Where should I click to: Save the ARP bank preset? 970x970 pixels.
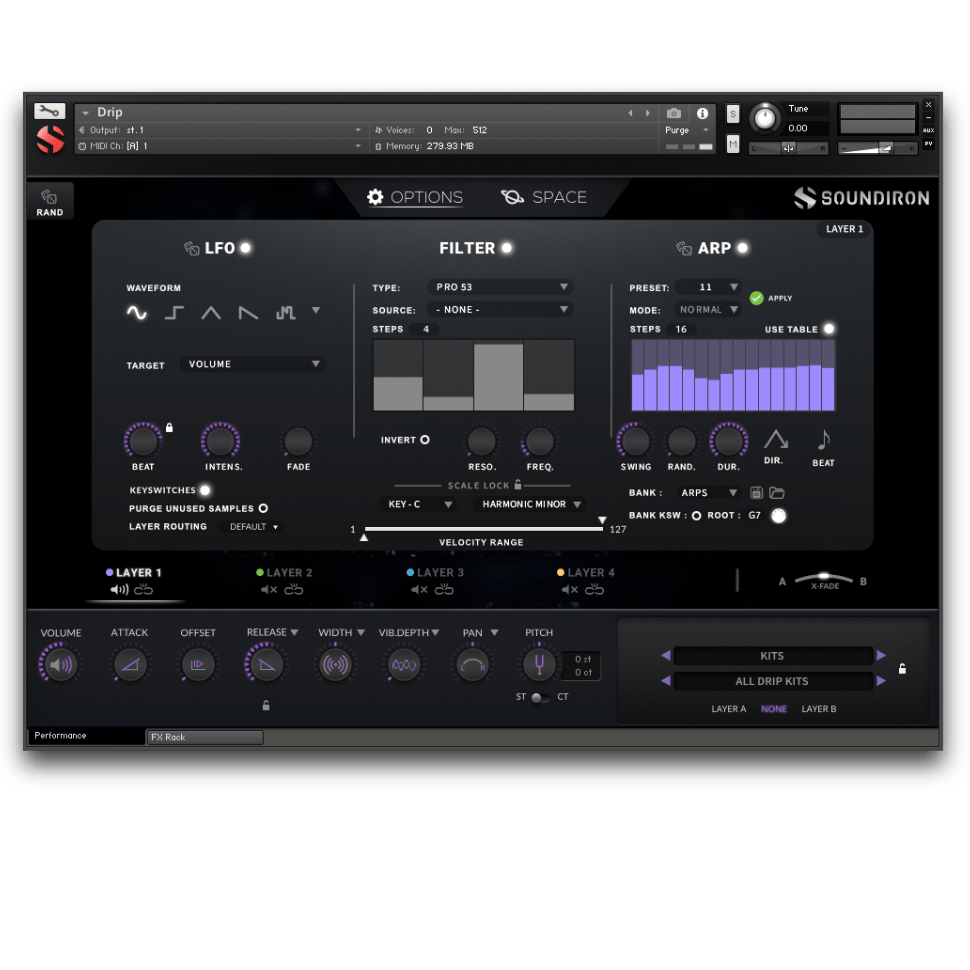[x=756, y=493]
